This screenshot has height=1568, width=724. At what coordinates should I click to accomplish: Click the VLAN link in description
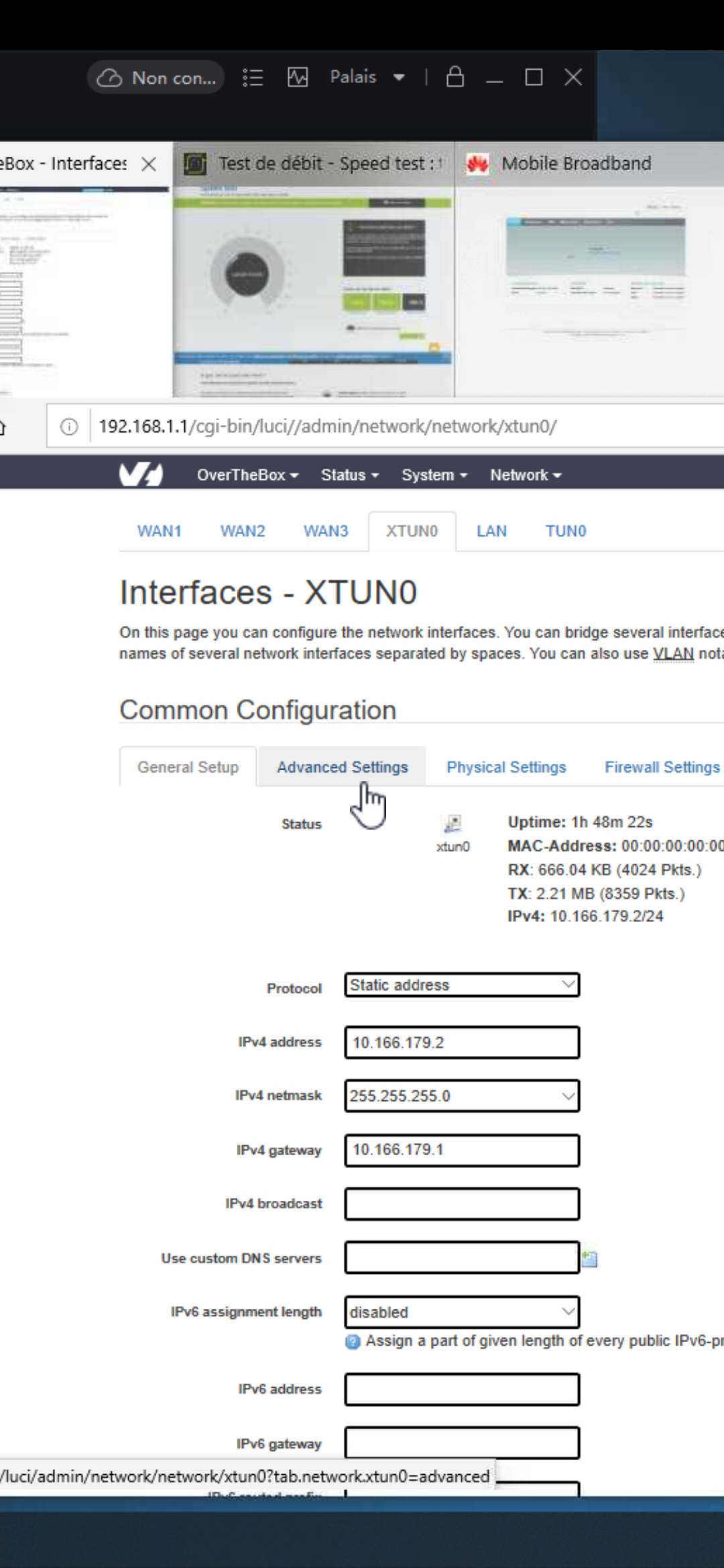click(673, 653)
